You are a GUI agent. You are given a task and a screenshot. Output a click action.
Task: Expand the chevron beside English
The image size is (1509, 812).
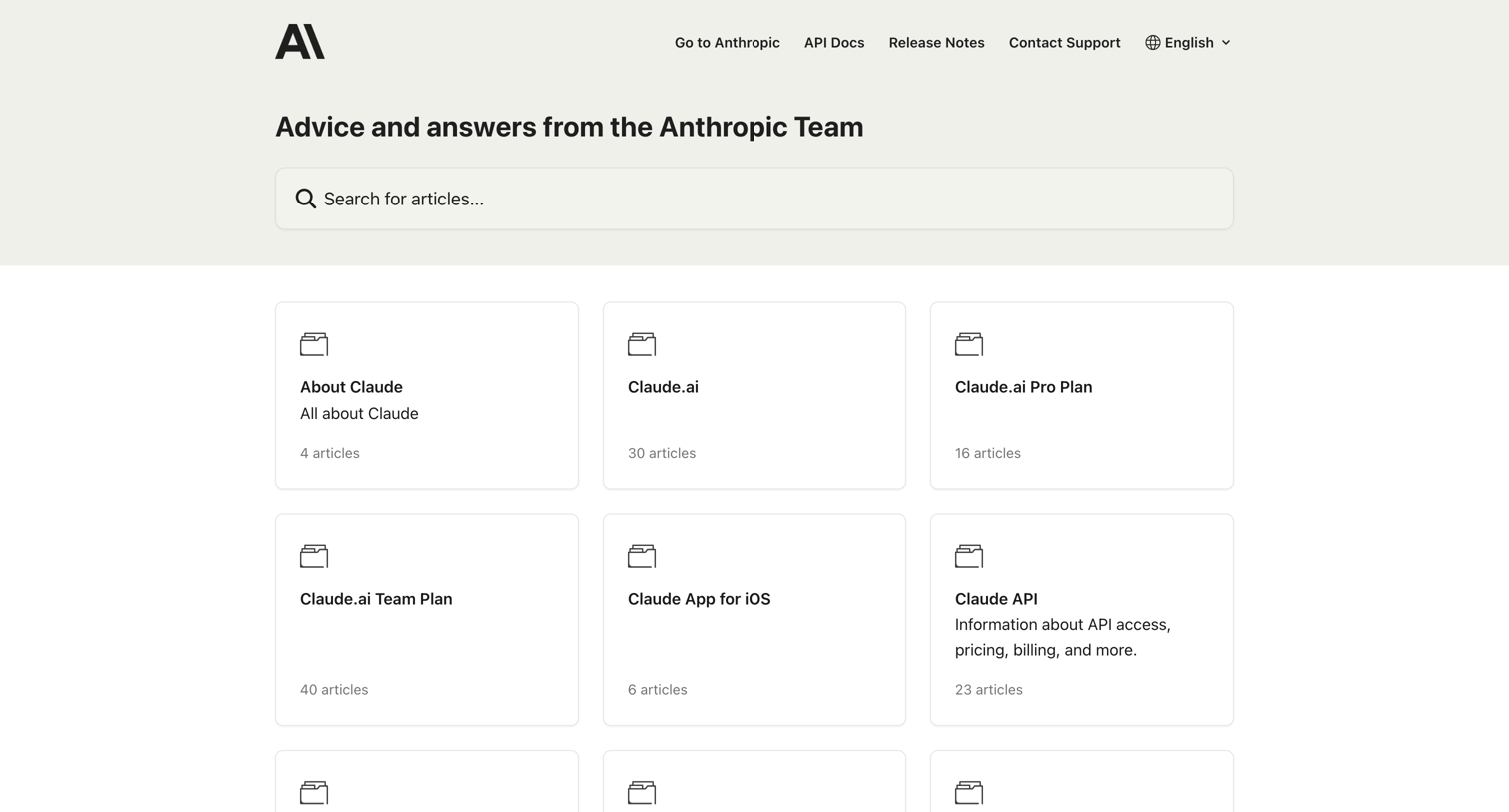pos(1226,43)
